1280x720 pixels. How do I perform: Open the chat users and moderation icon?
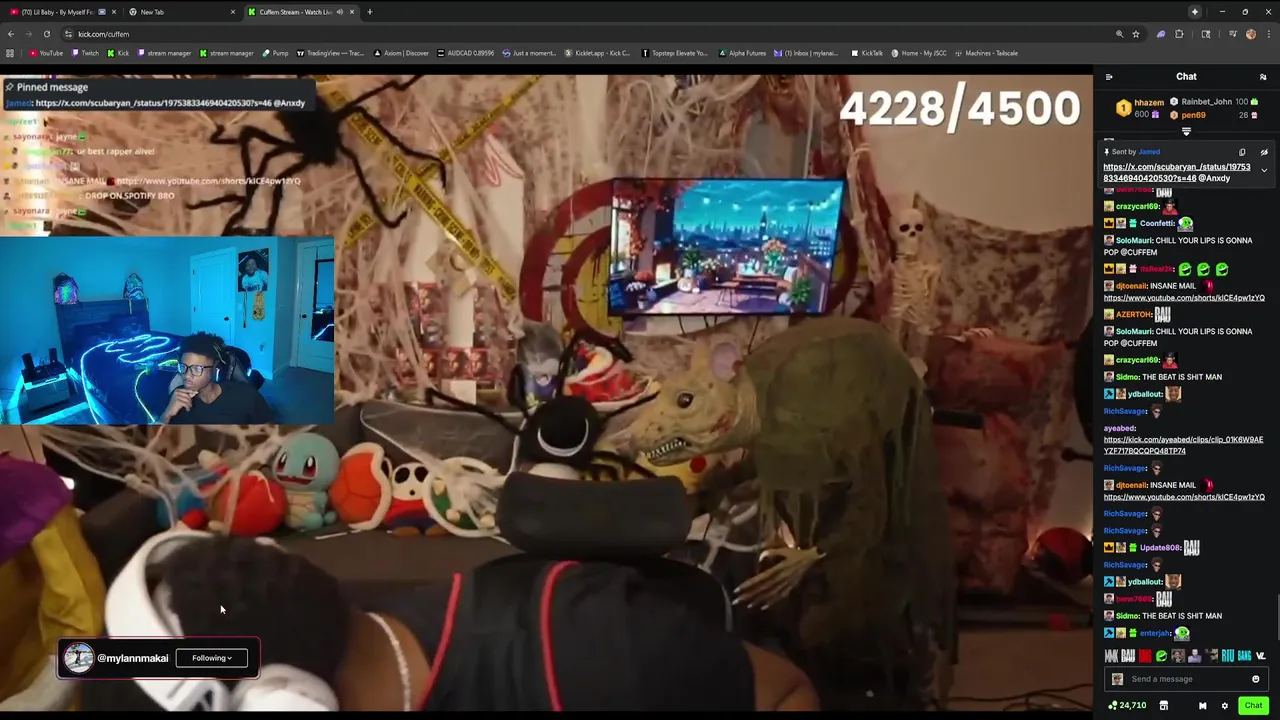[x=1263, y=77]
